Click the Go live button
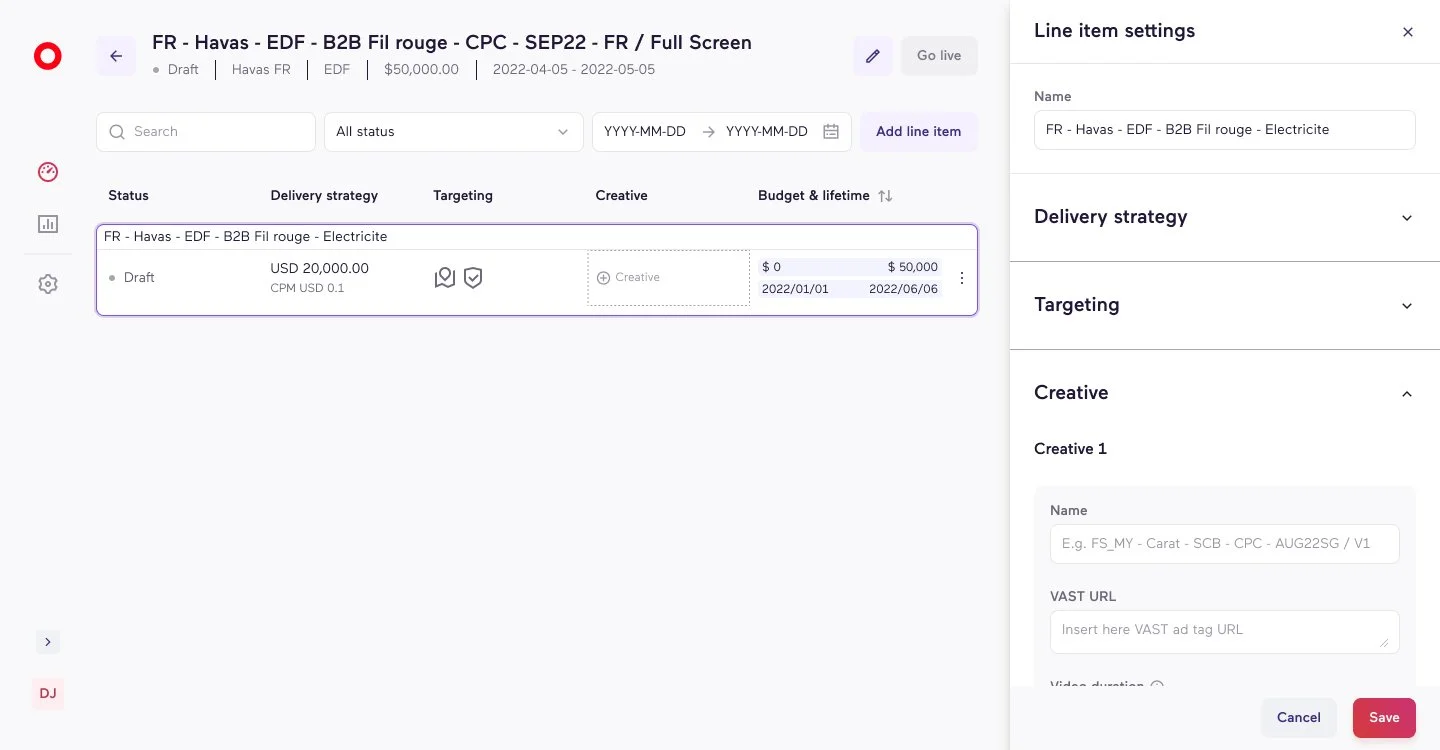The width and height of the screenshot is (1440, 750). (x=939, y=56)
